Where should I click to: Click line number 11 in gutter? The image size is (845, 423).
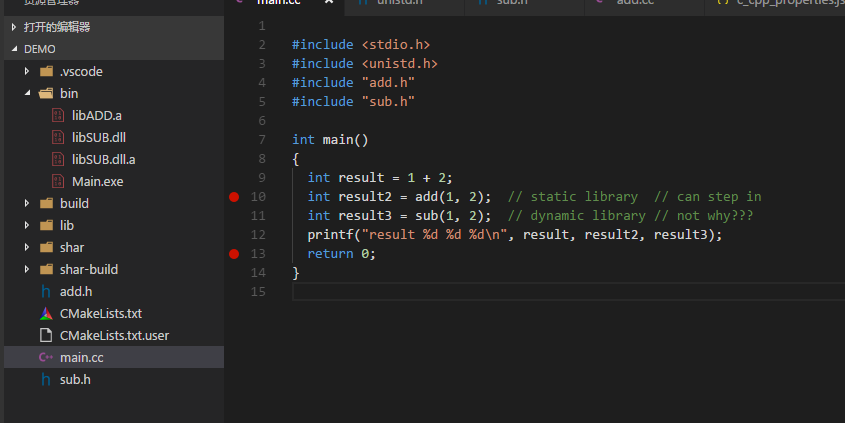point(258,216)
